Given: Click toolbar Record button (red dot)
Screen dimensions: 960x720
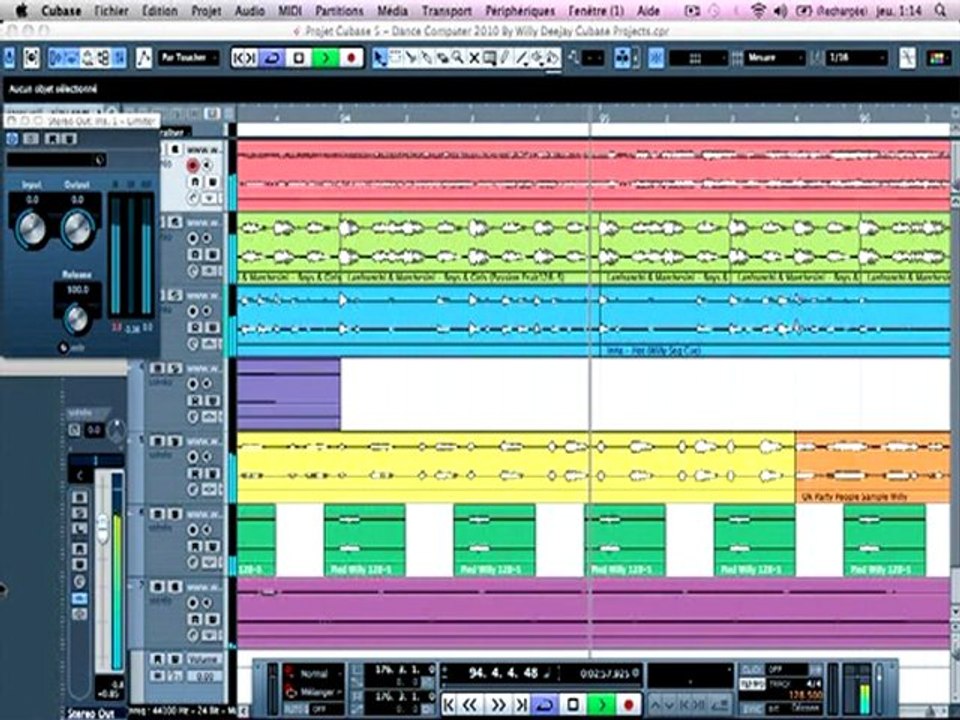Looking at the screenshot, I should tap(351, 58).
